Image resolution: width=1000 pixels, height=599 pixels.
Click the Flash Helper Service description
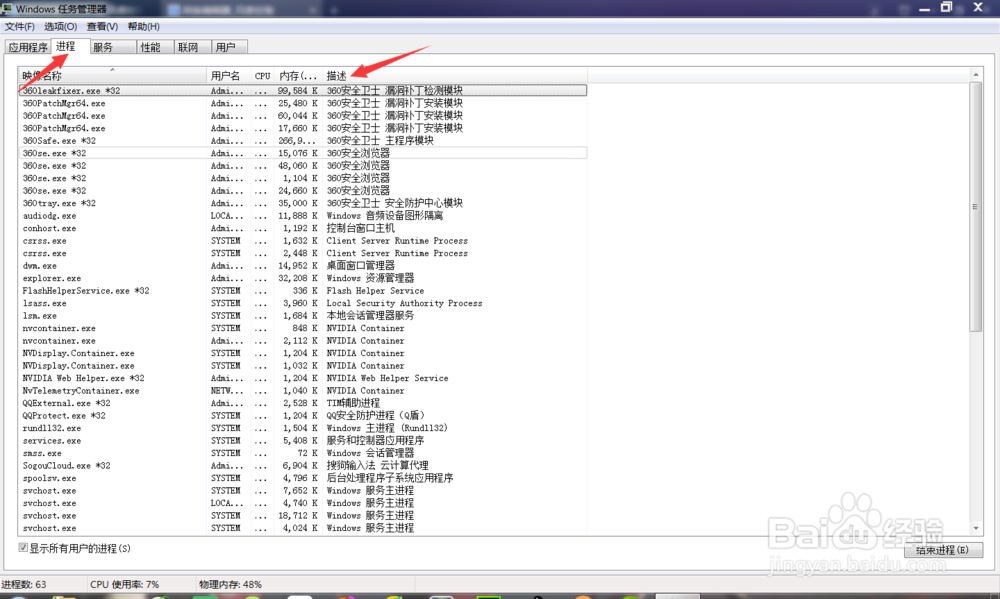(375, 290)
